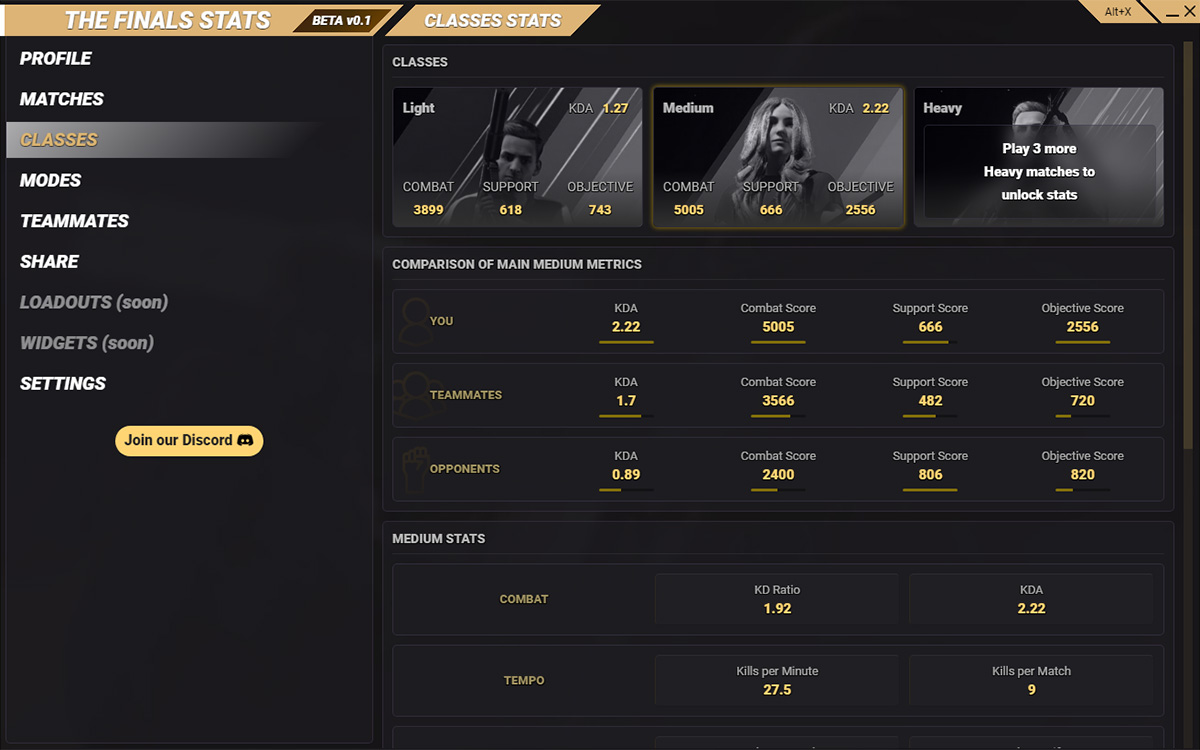Click the Kills per Minute 27.5 box
Viewport: 1200px width, 750px height.
pos(777,680)
